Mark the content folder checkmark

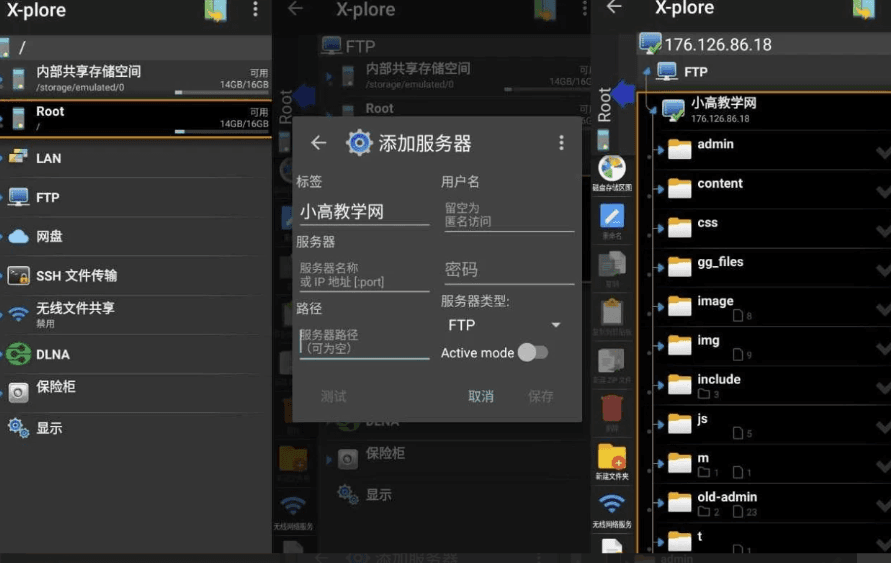coord(883,191)
